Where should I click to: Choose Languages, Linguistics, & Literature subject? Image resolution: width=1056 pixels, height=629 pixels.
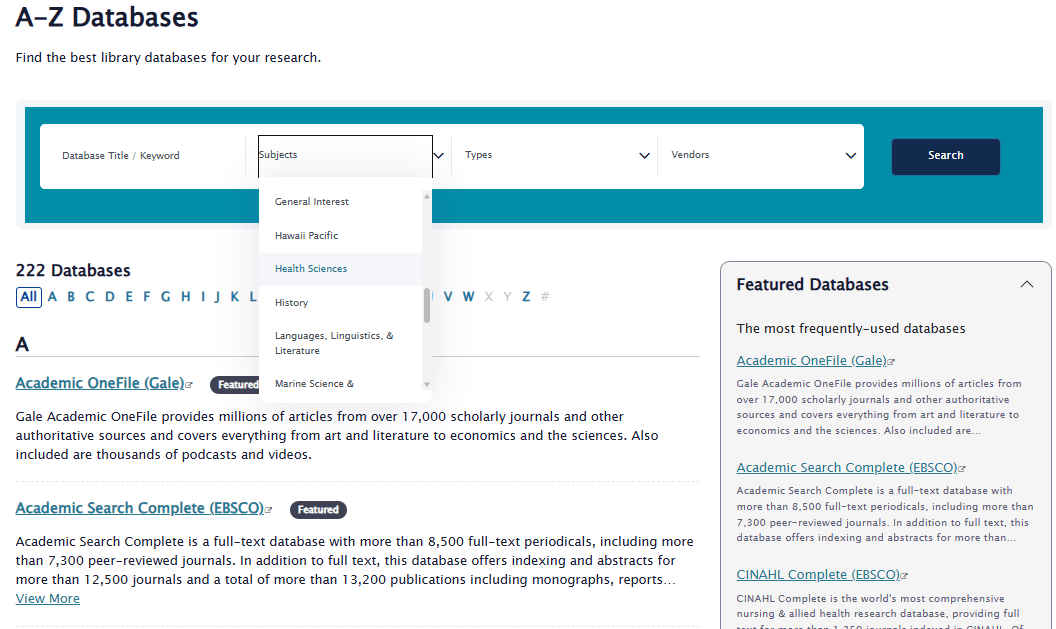click(341, 343)
